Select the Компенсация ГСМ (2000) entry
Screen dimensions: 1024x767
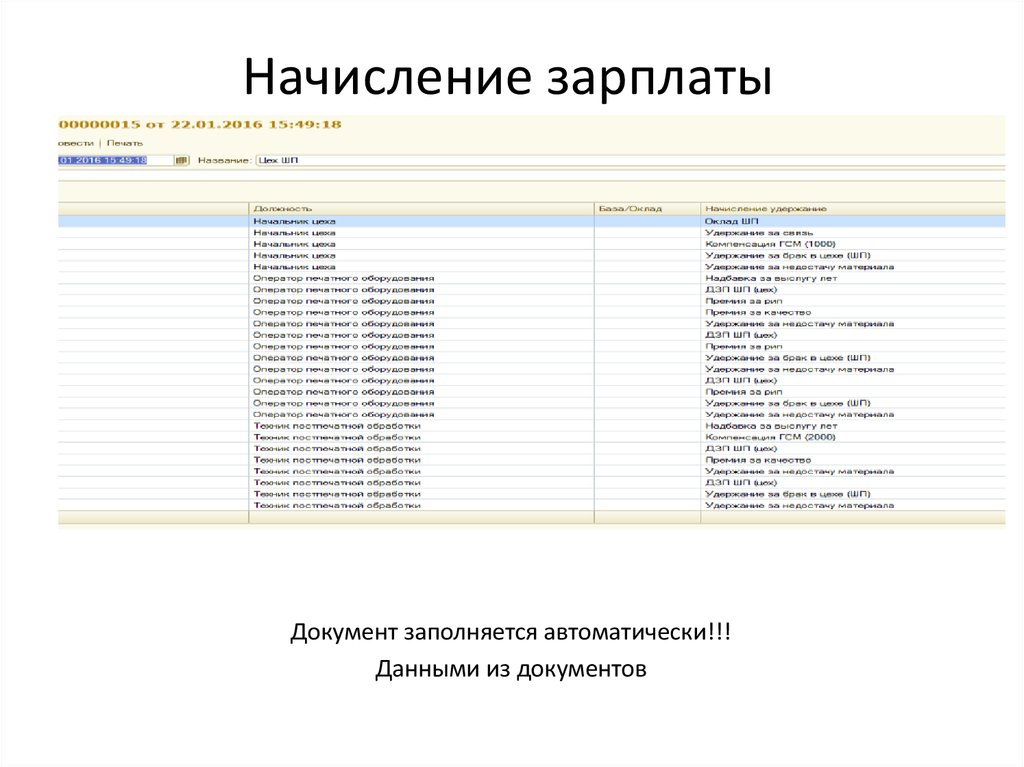pos(769,437)
